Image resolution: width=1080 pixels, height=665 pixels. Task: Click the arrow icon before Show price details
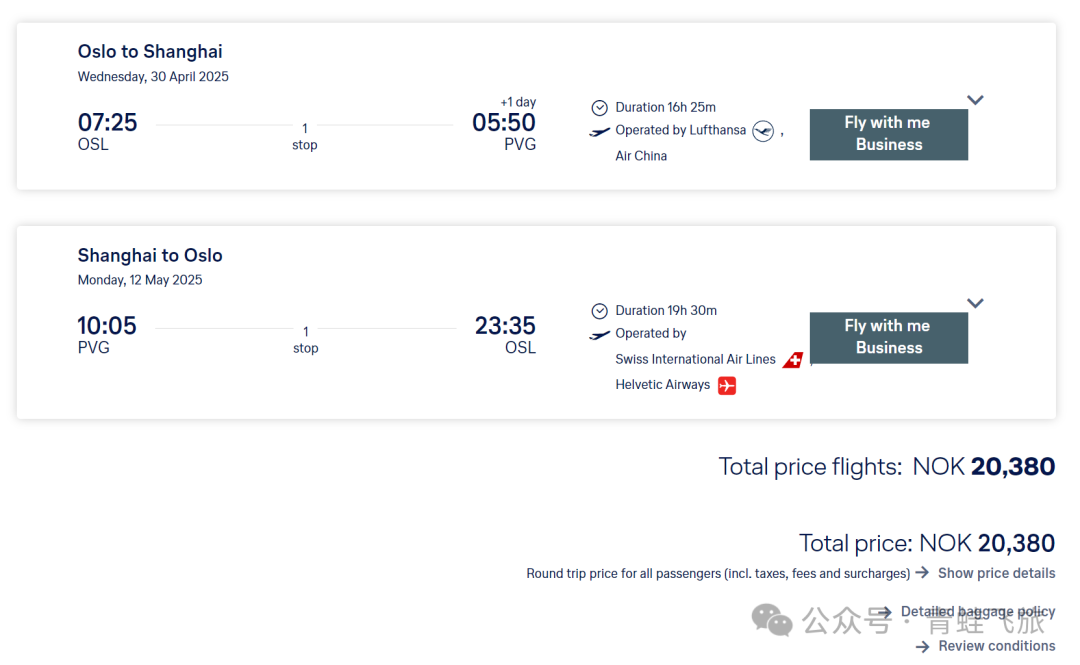tap(922, 573)
